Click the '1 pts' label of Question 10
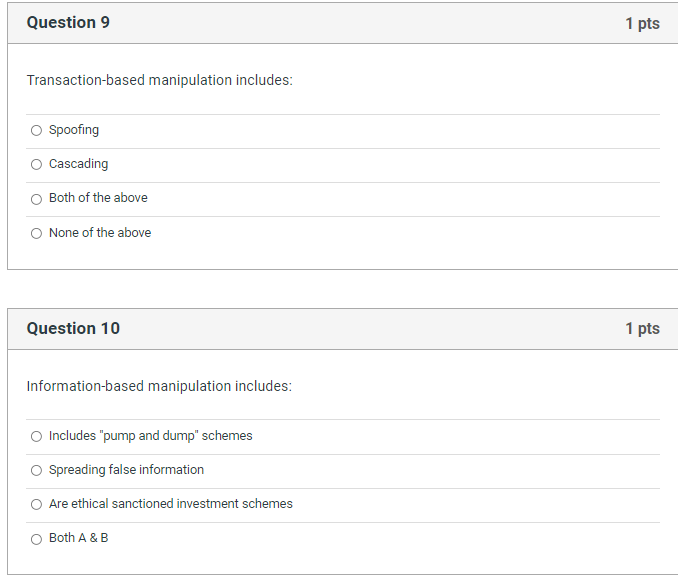 (x=643, y=329)
